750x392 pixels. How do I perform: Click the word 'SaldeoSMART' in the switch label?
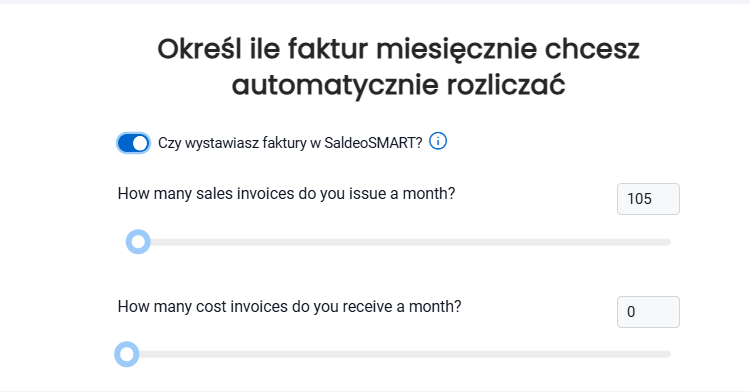[x=373, y=143]
